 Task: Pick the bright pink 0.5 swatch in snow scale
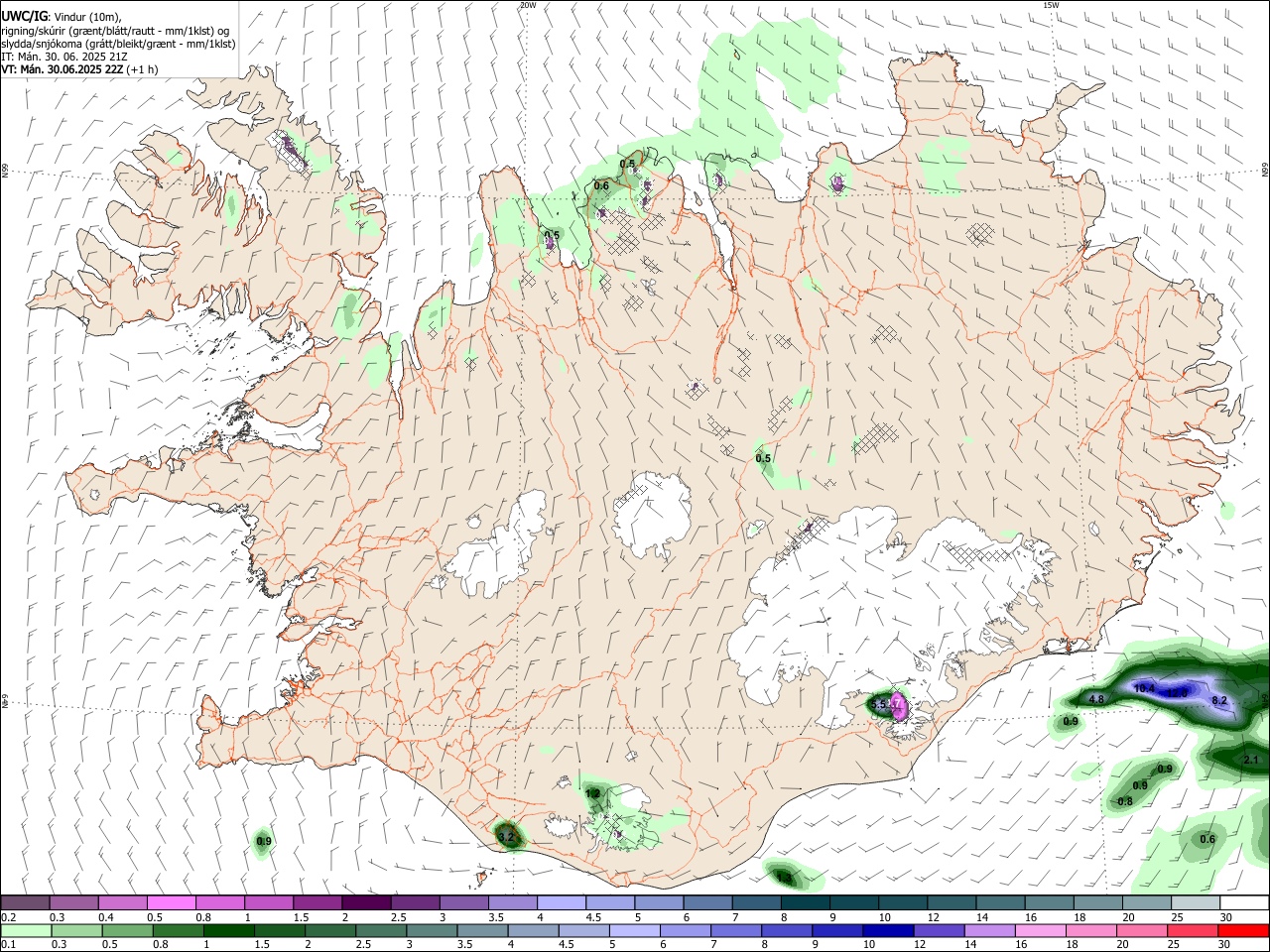tap(171, 903)
